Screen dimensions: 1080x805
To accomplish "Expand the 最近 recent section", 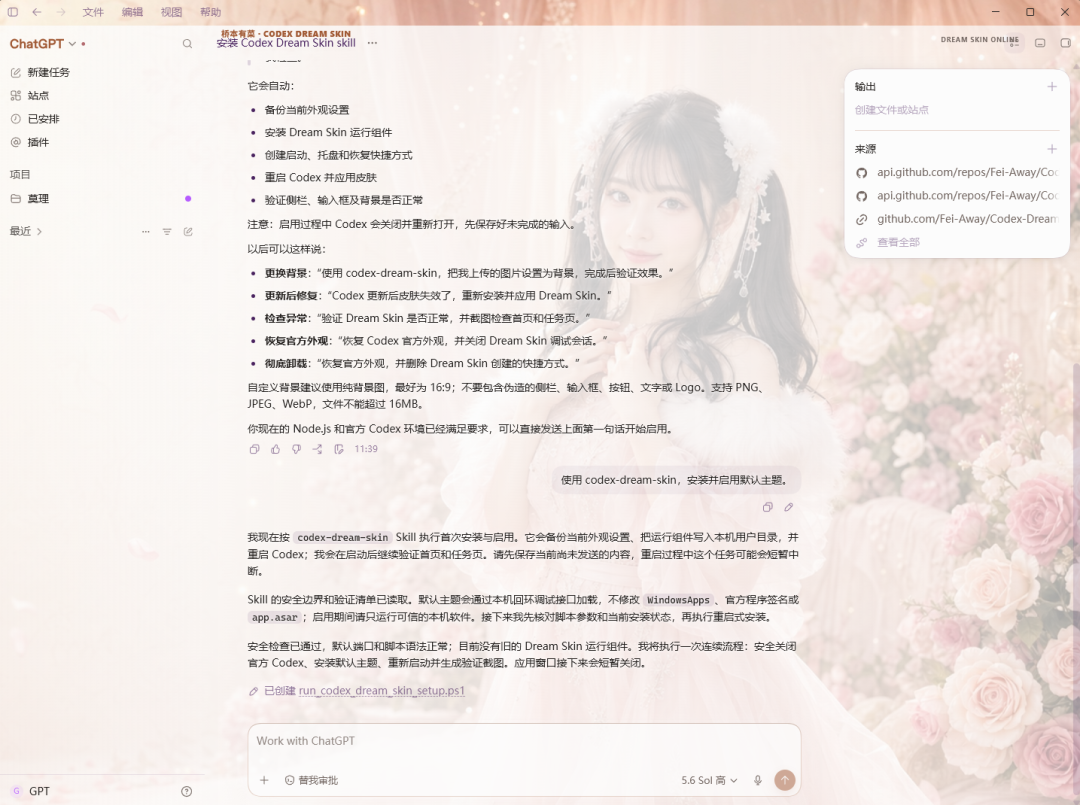I will point(25,231).
